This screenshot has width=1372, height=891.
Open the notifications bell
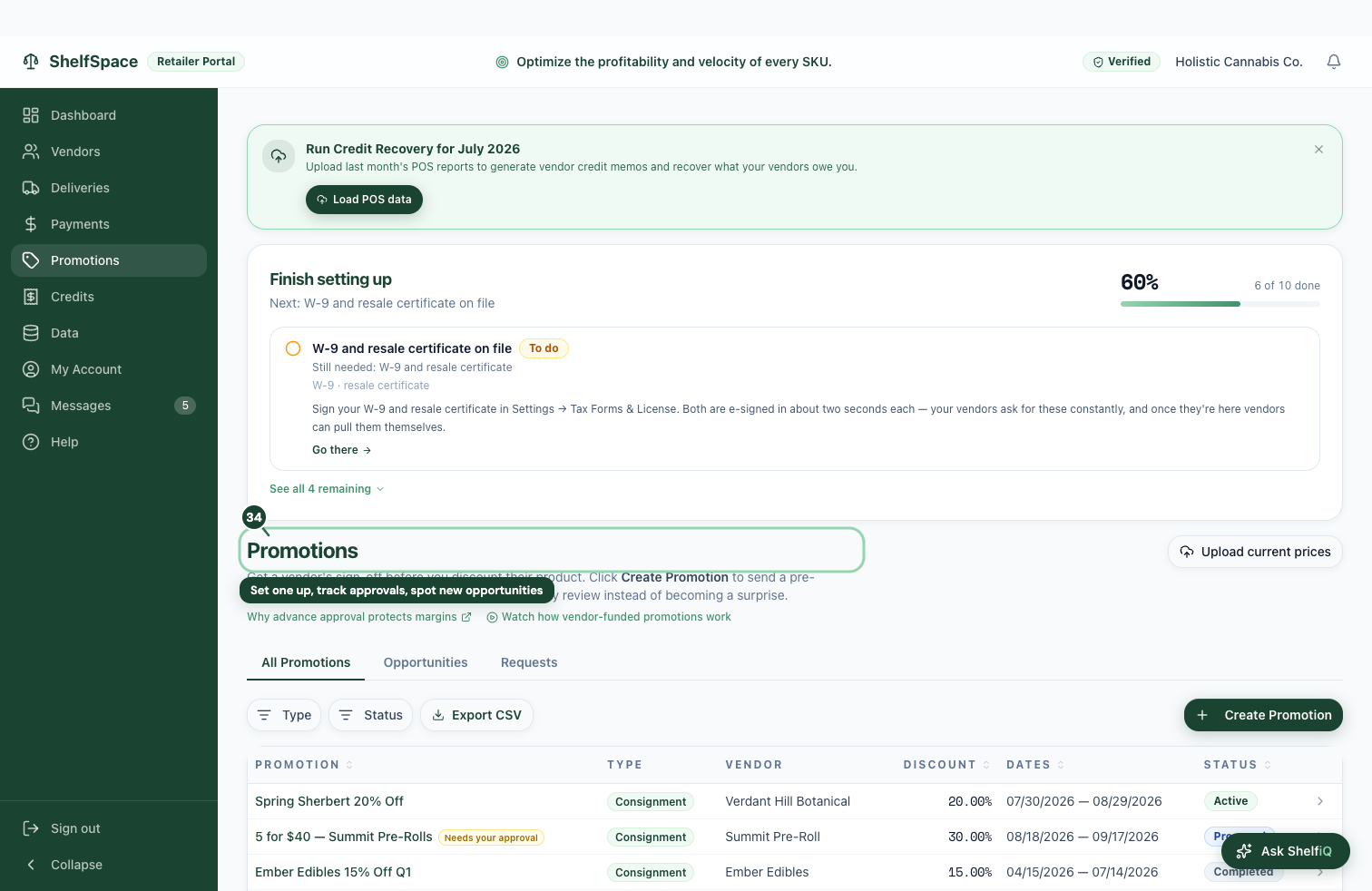click(1333, 62)
